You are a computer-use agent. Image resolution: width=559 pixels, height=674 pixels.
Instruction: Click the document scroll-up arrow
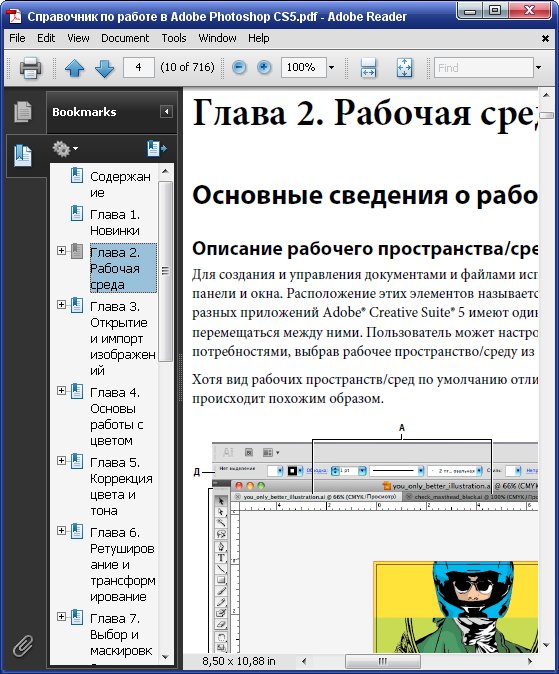tap(547, 95)
